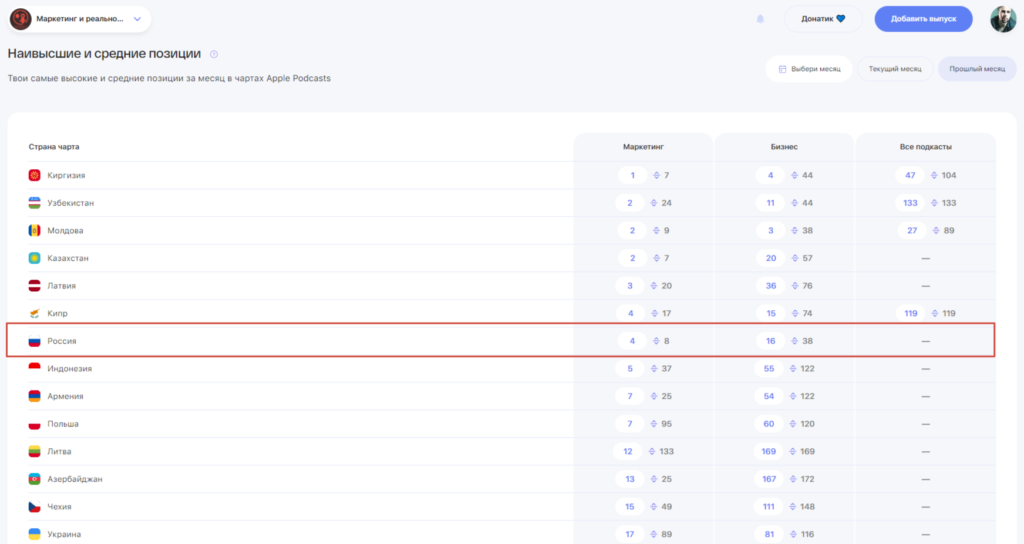
Task: Open the user profile avatar
Action: pyautogui.click(x=1002, y=19)
